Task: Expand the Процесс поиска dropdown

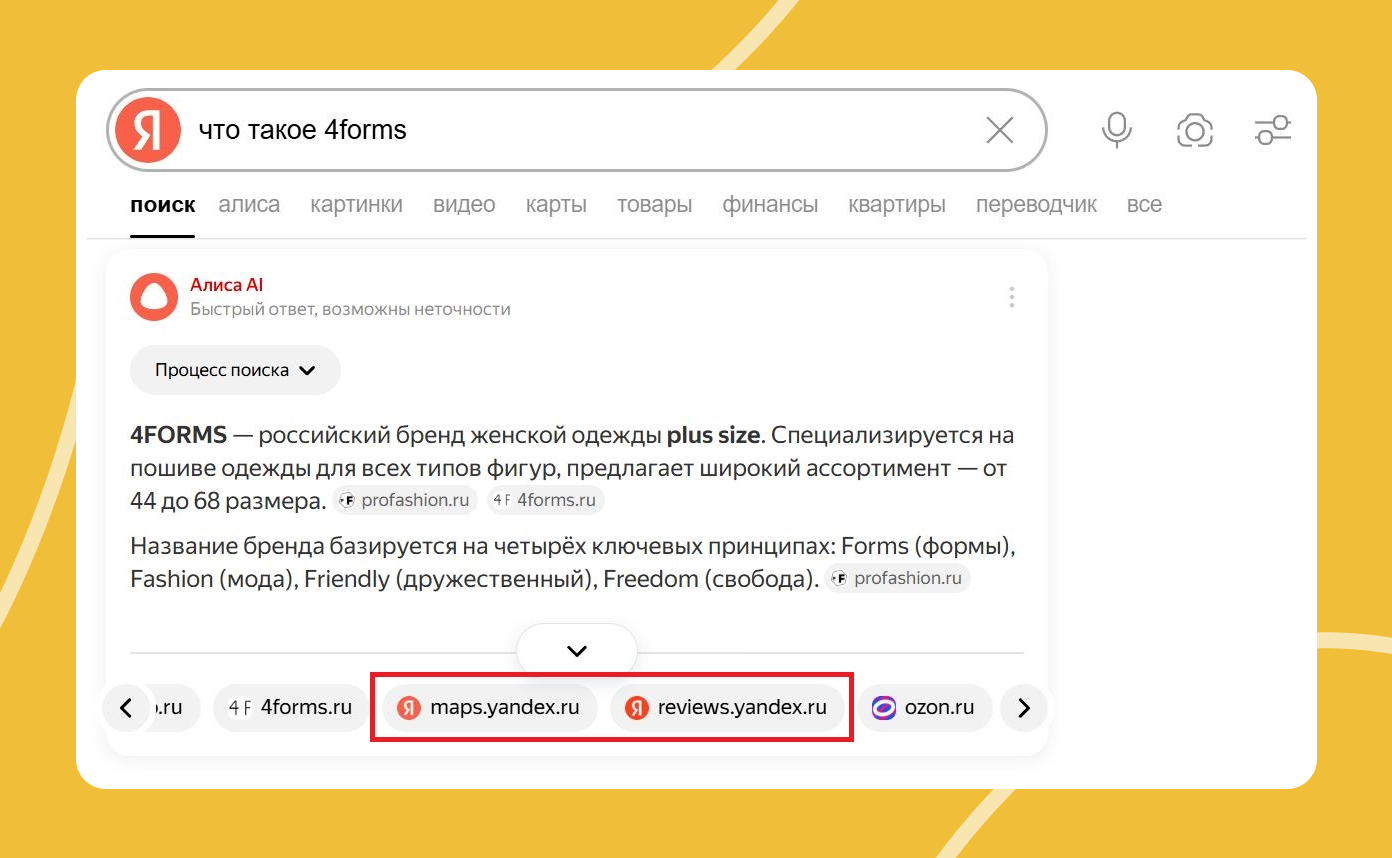Action: click(234, 369)
